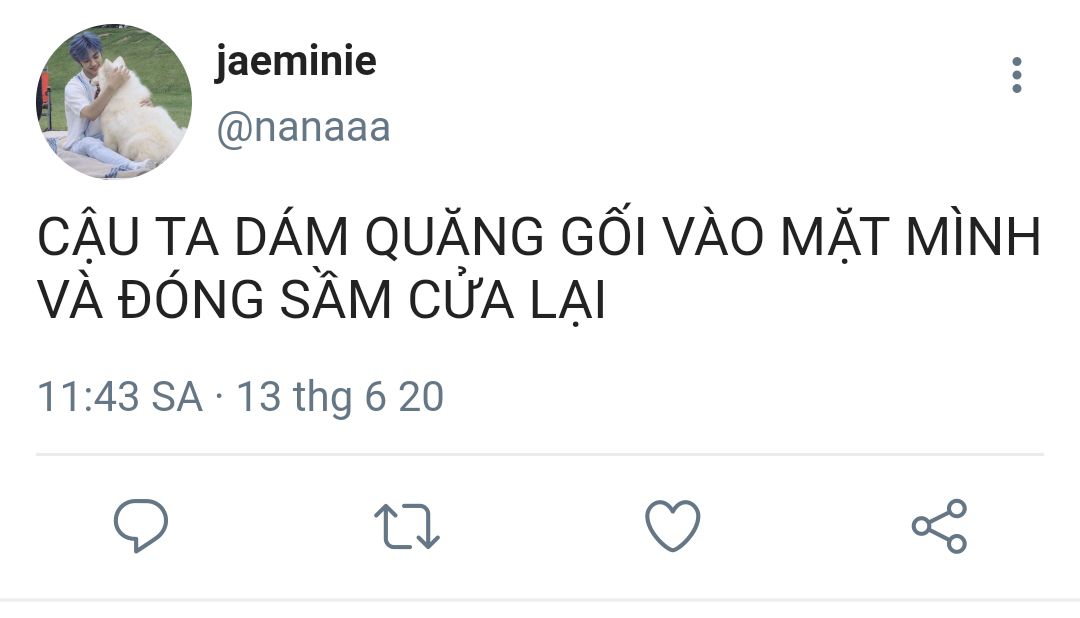Click the tweet line VÀ ĐÓNG SẦM CỬA LẠI
Viewport: 1080px width, 618px height.
322,298
